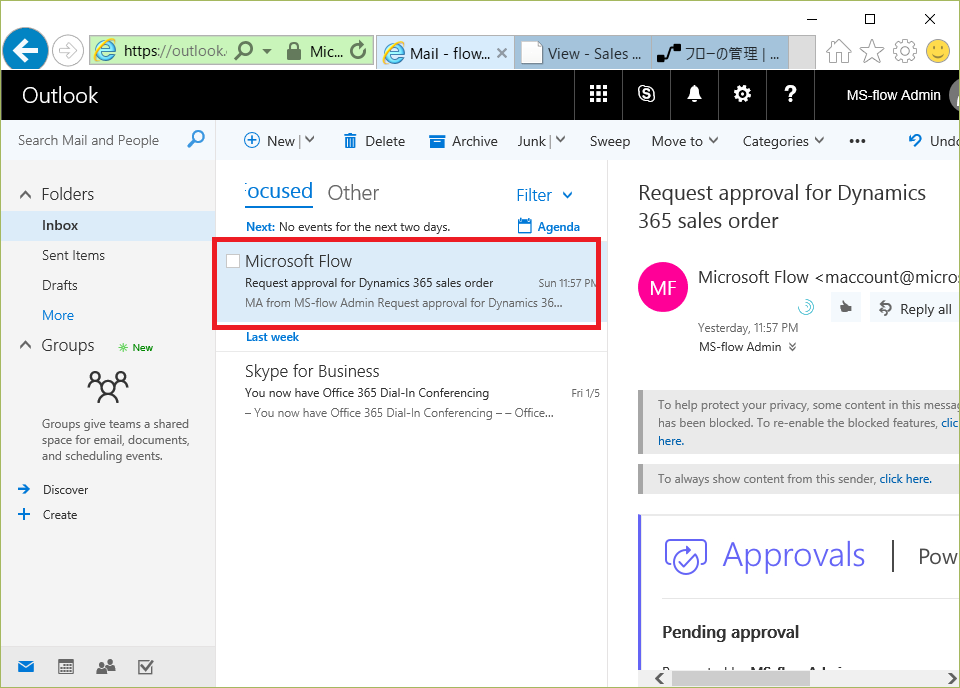The width and height of the screenshot is (960, 688).
Task: Open the Inbox folder
Action: click(108, 225)
